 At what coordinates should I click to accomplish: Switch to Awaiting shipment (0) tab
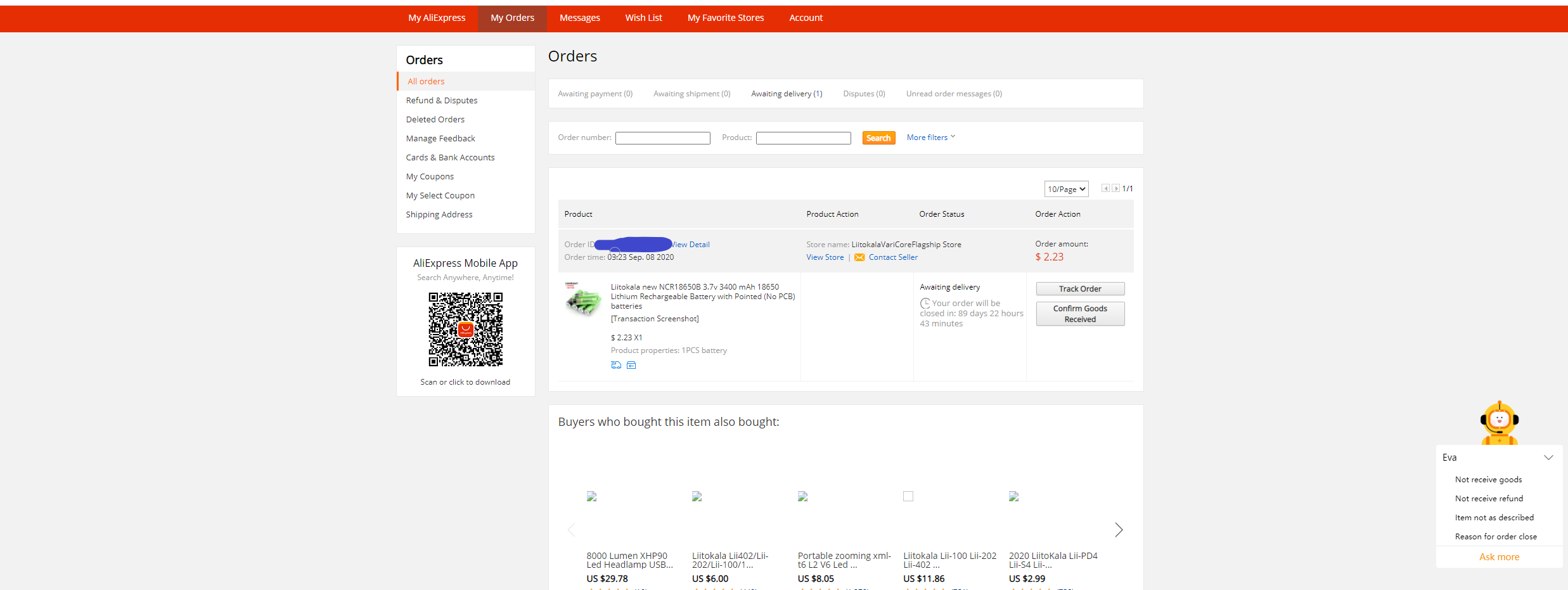692,94
